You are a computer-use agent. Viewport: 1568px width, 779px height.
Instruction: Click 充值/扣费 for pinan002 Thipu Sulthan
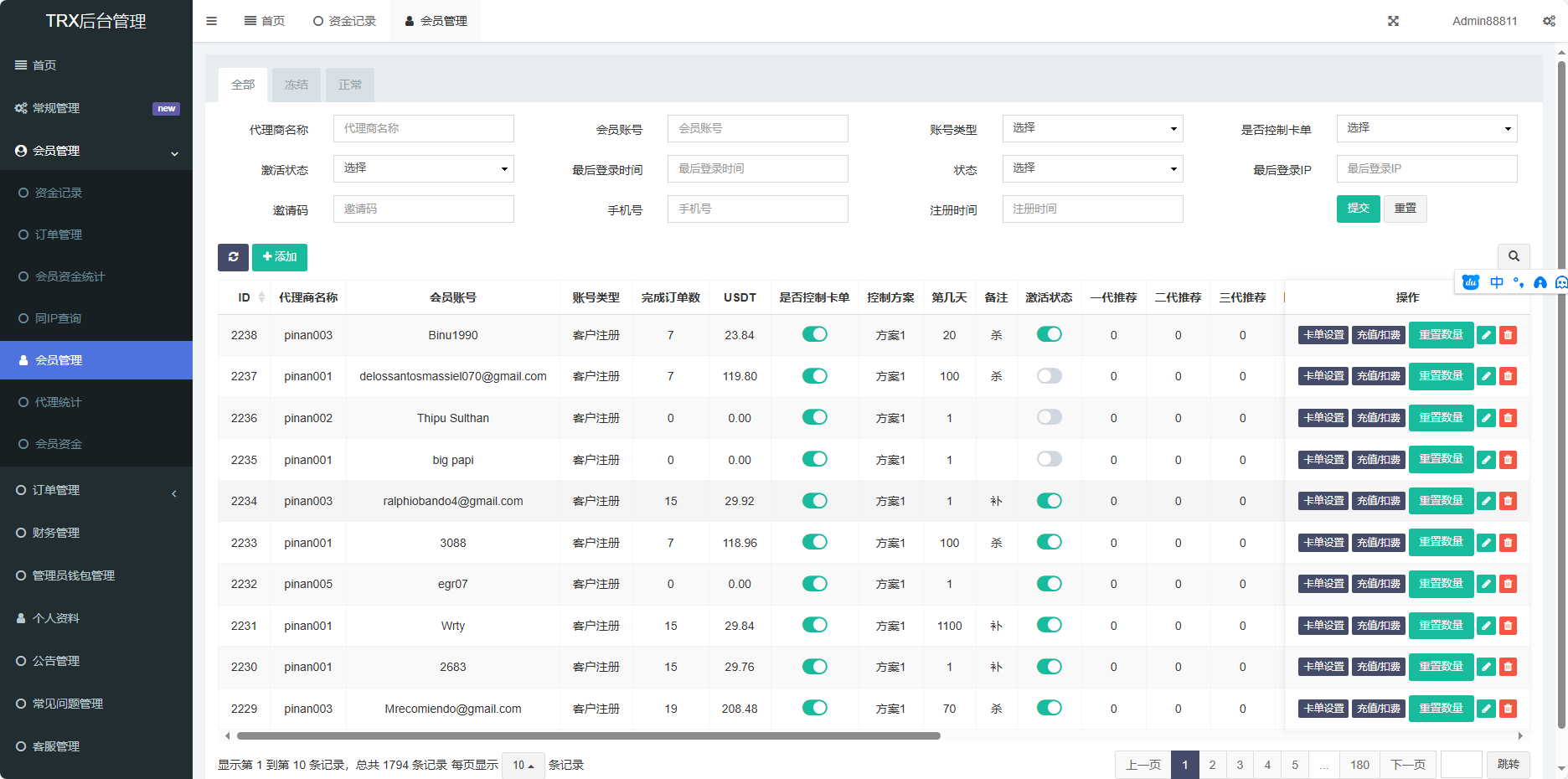pyautogui.click(x=1379, y=418)
